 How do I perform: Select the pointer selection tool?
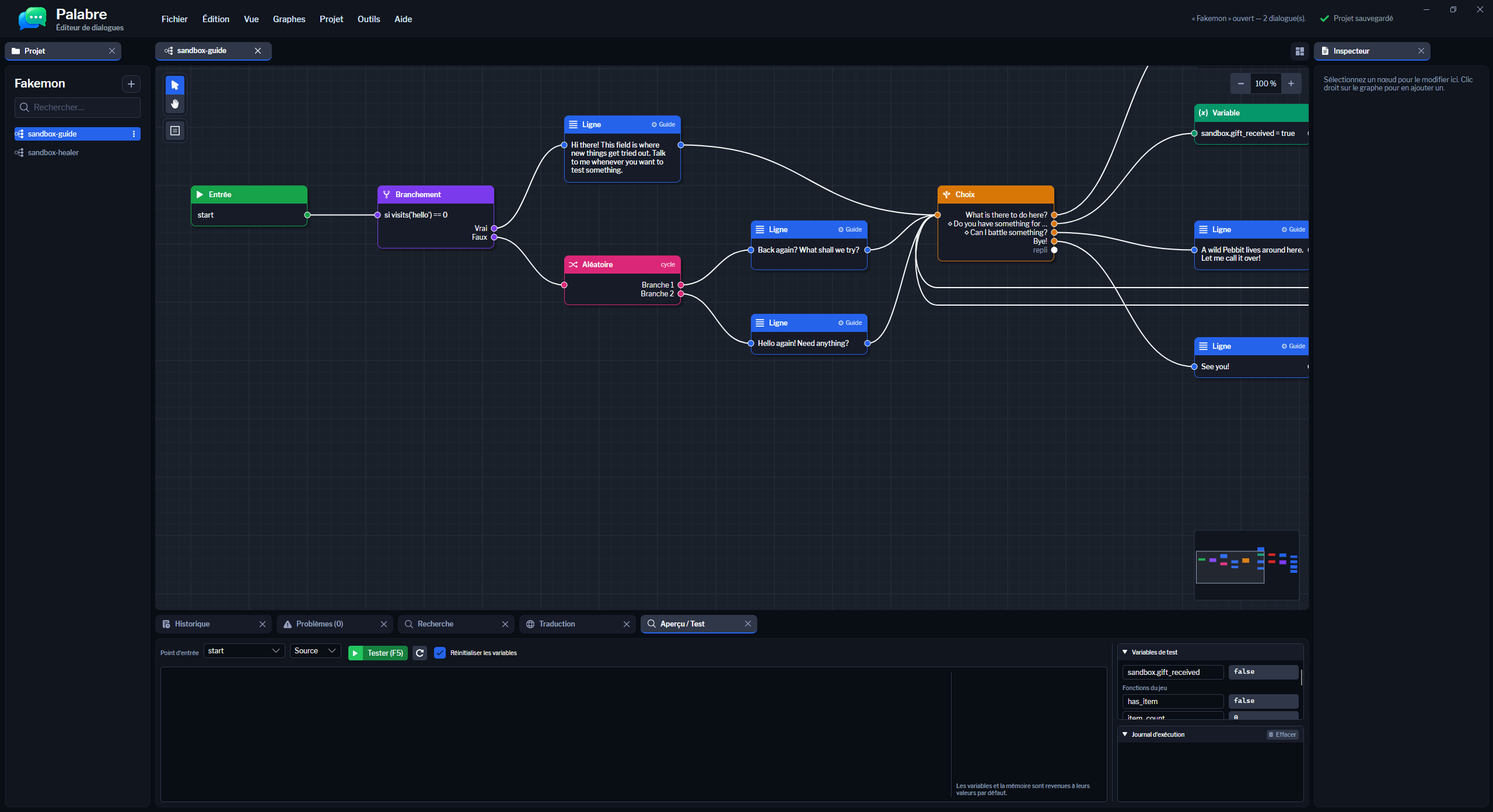pos(174,85)
